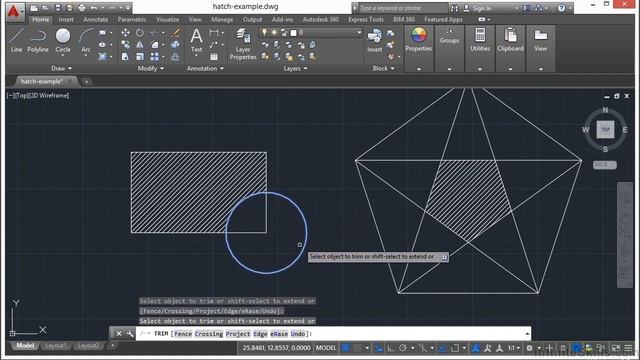The image size is (640, 360).
Task: Open the Annotate ribbon tab
Action: tap(96, 19)
